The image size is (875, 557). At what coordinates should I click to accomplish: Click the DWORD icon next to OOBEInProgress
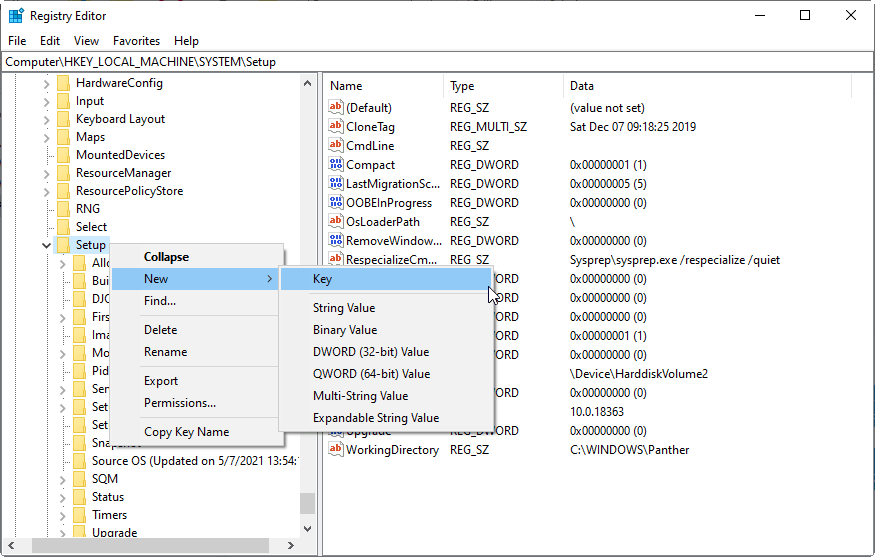coord(336,202)
